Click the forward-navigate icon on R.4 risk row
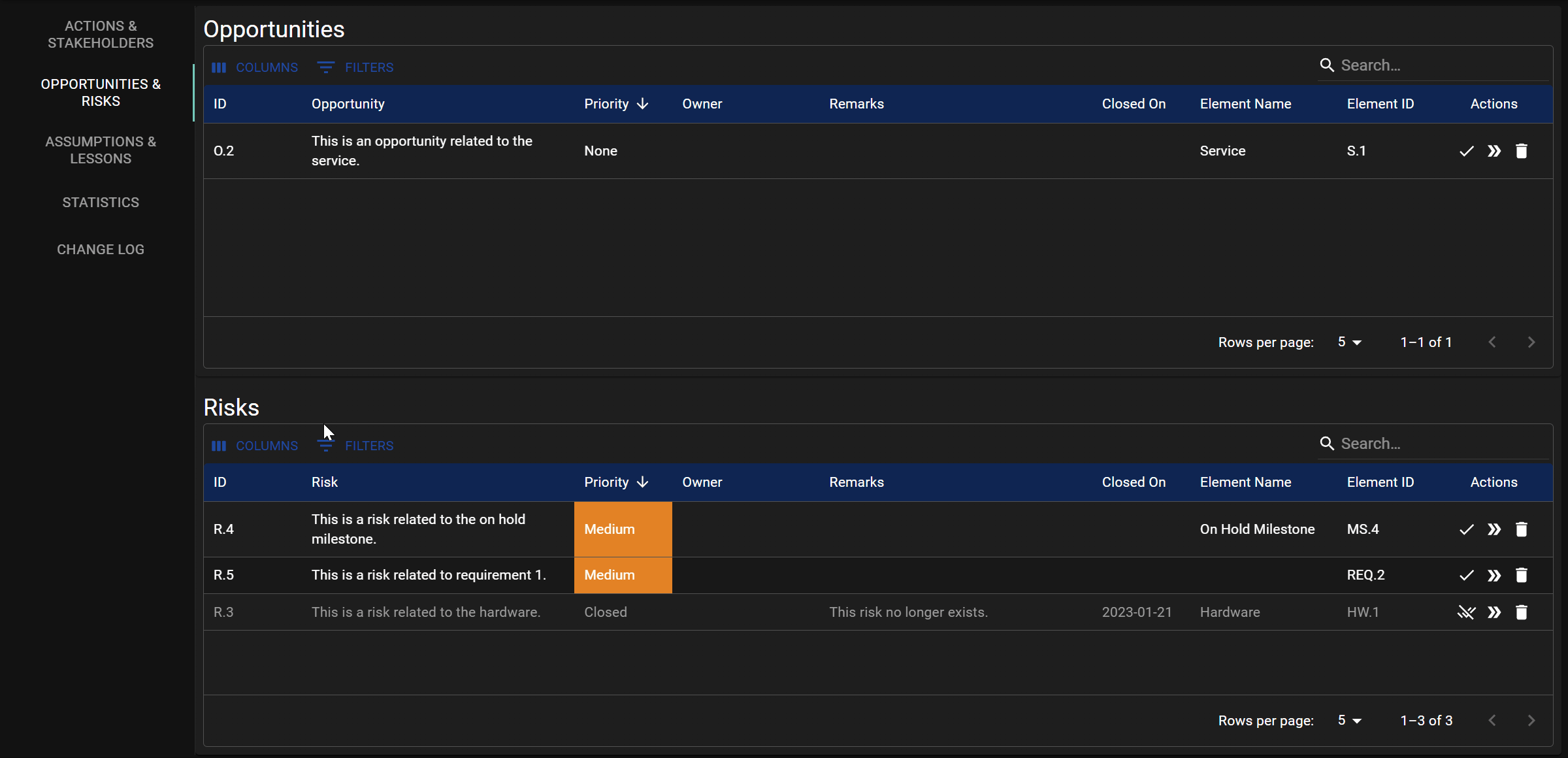This screenshot has width=1568, height=758. (1493, 529)
